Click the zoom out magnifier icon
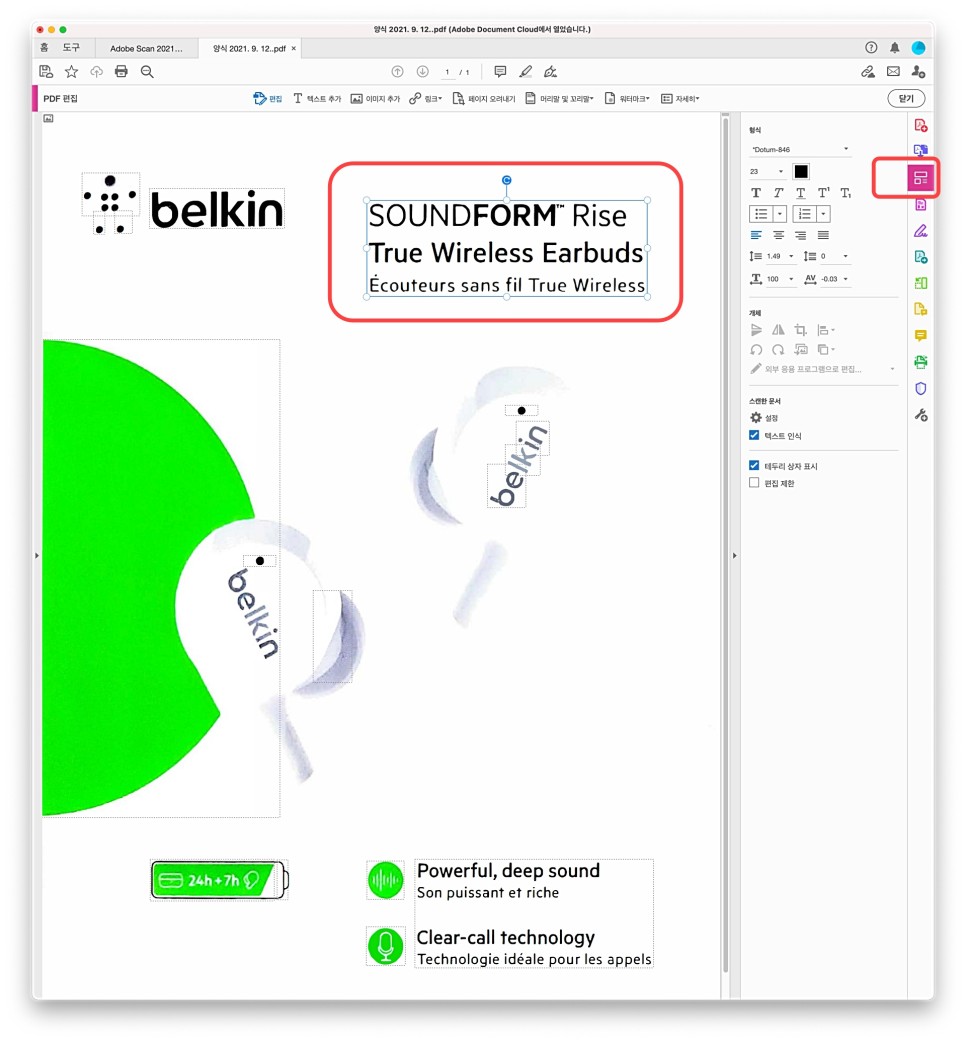The width and height of the screenshot is (966, 1042). click(x=147, y=72)
